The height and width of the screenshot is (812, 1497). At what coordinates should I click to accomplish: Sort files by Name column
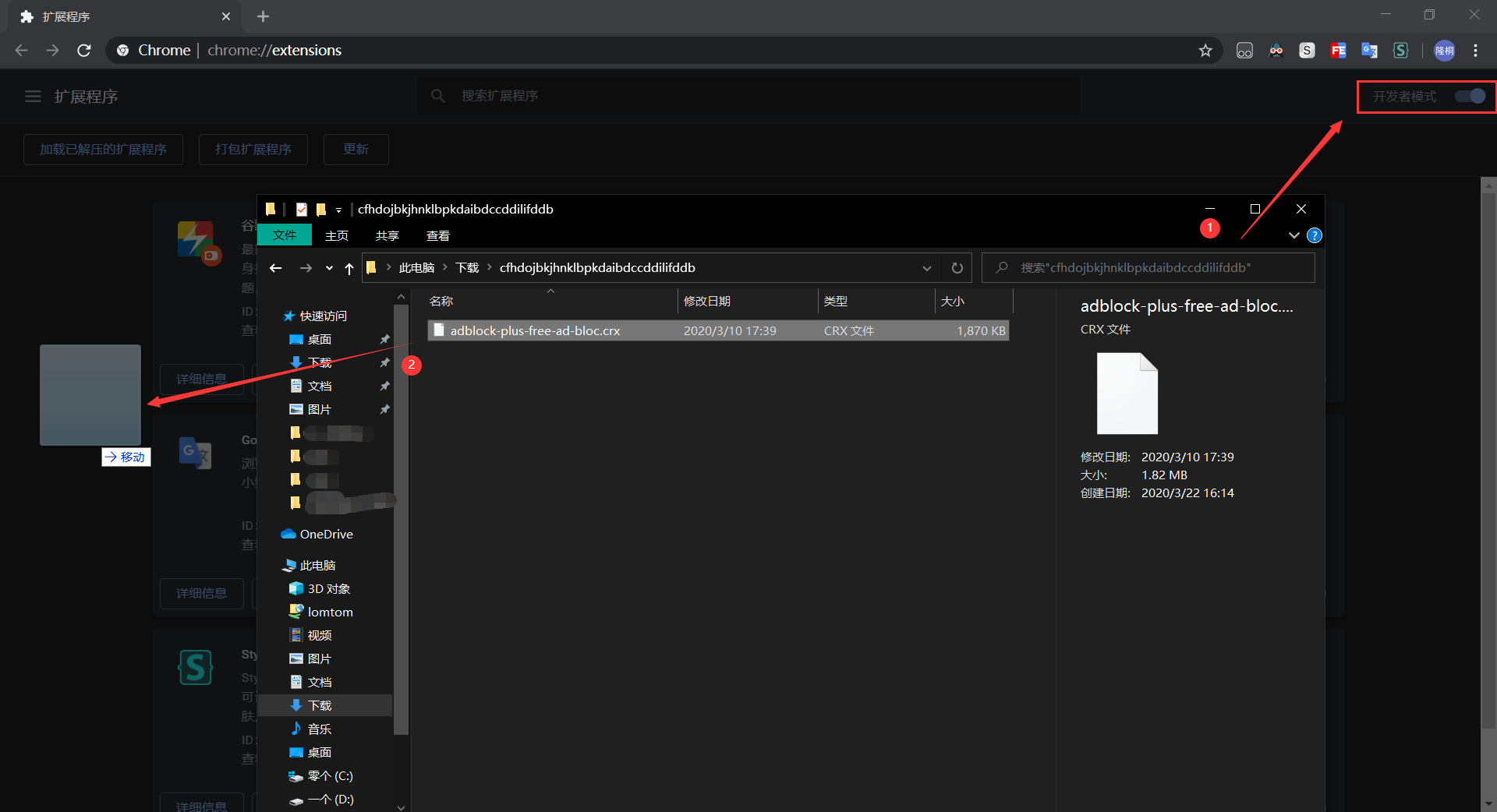(x=552, y=301)
